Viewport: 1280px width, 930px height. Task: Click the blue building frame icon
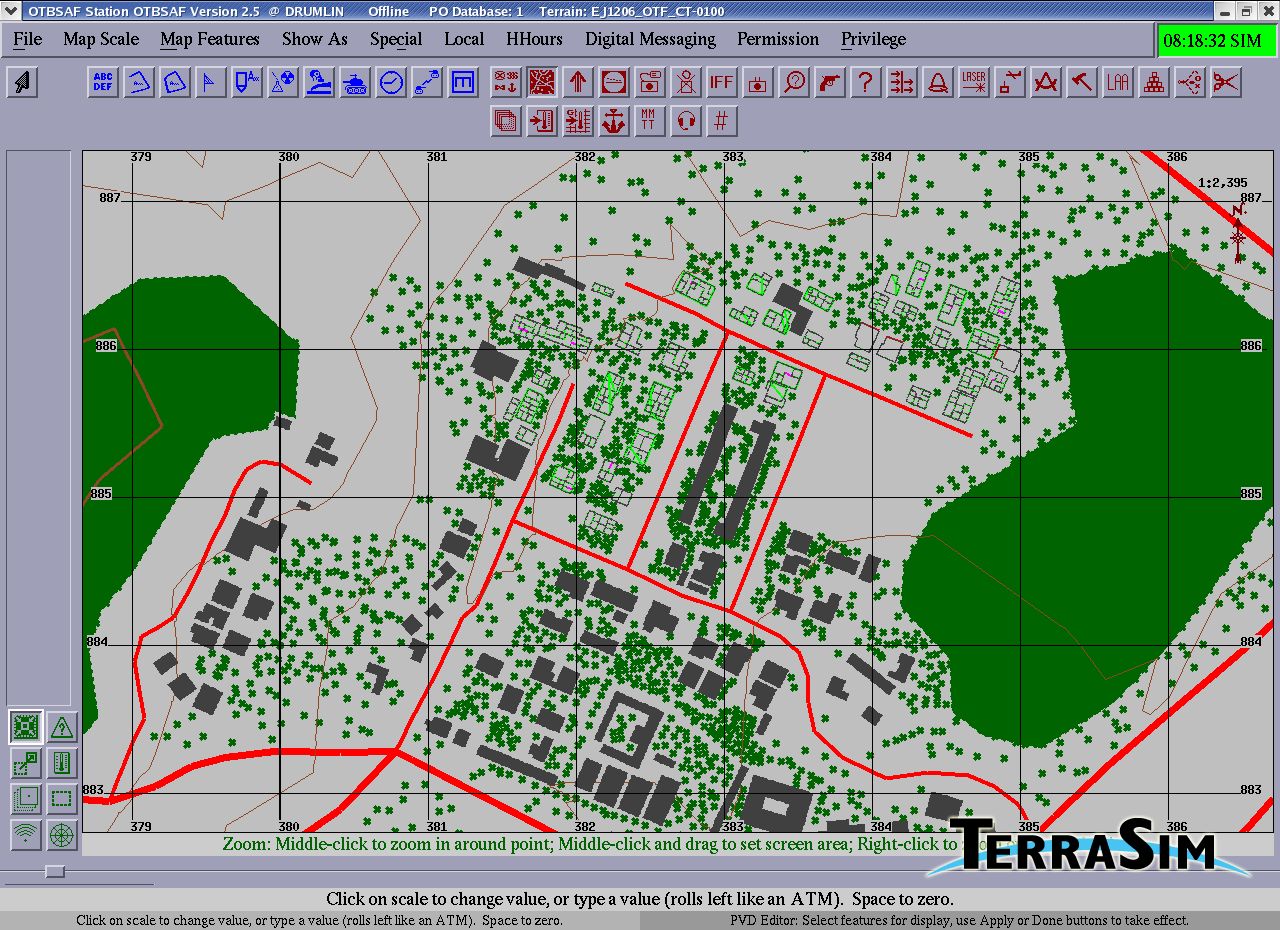(x=463, y=82)
